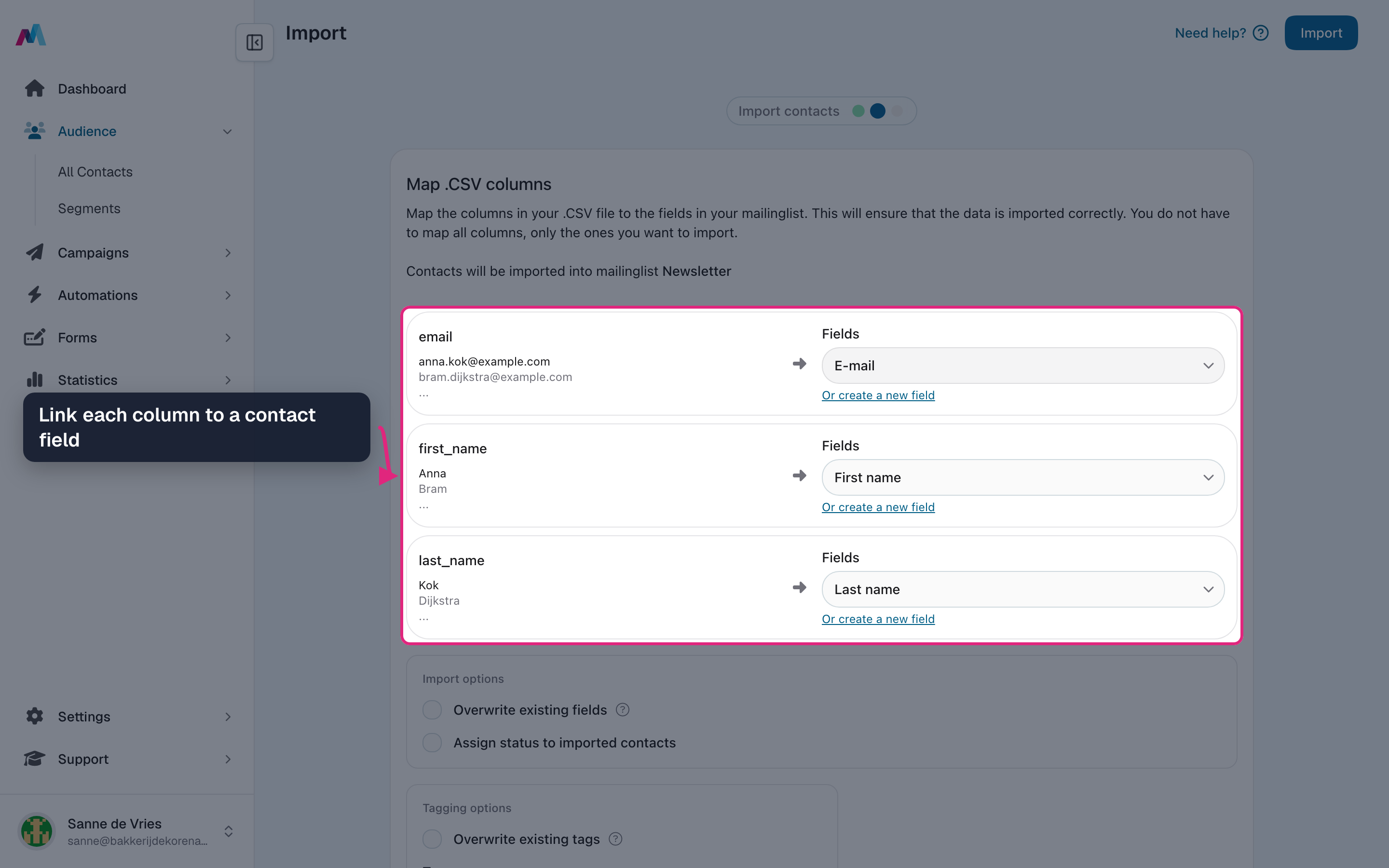1389x868 pixels.
Task: Click the Import button
Action: tap(1321, 33)
